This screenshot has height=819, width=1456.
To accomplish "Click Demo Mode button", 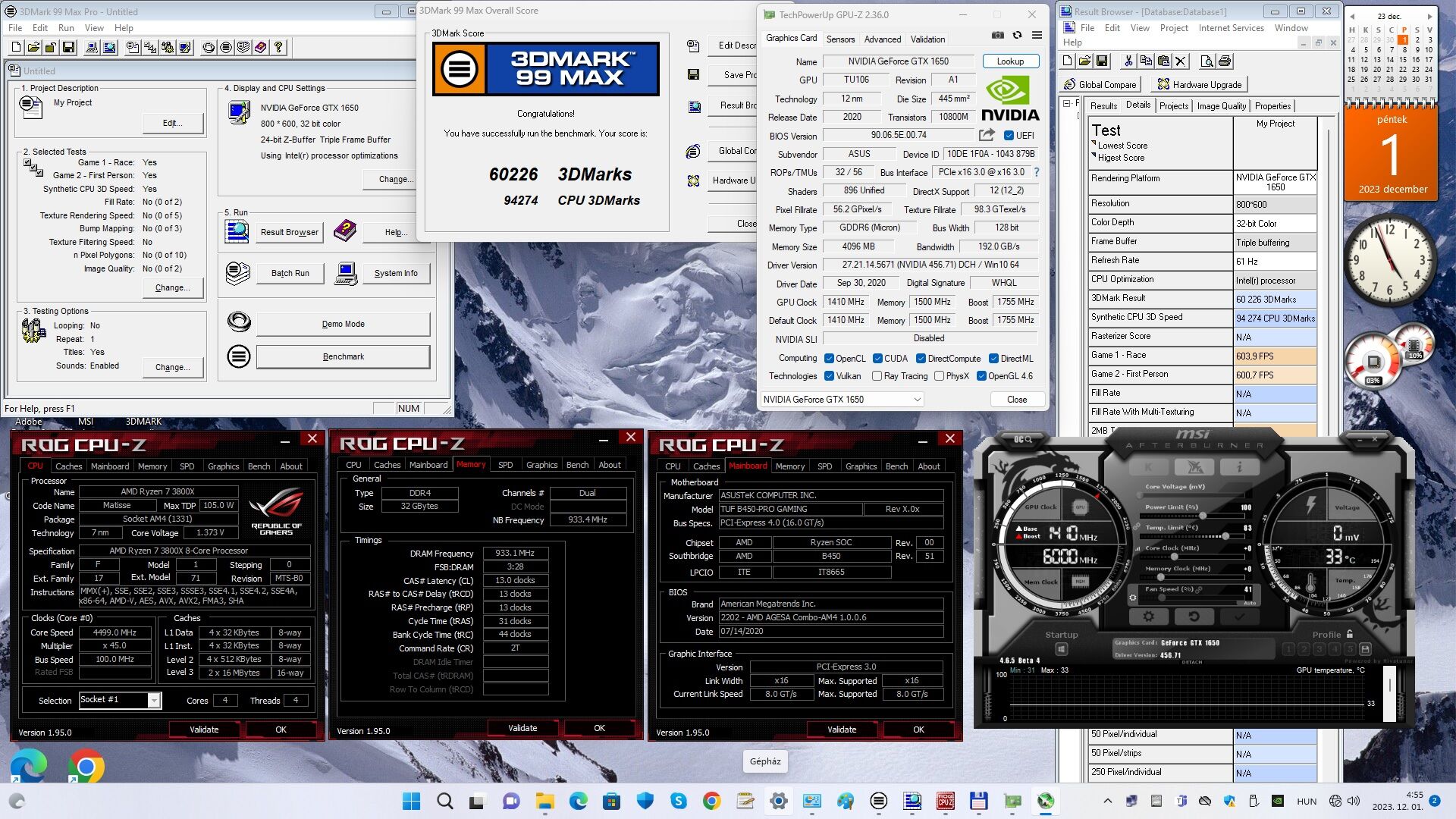I will coord(343,324).
